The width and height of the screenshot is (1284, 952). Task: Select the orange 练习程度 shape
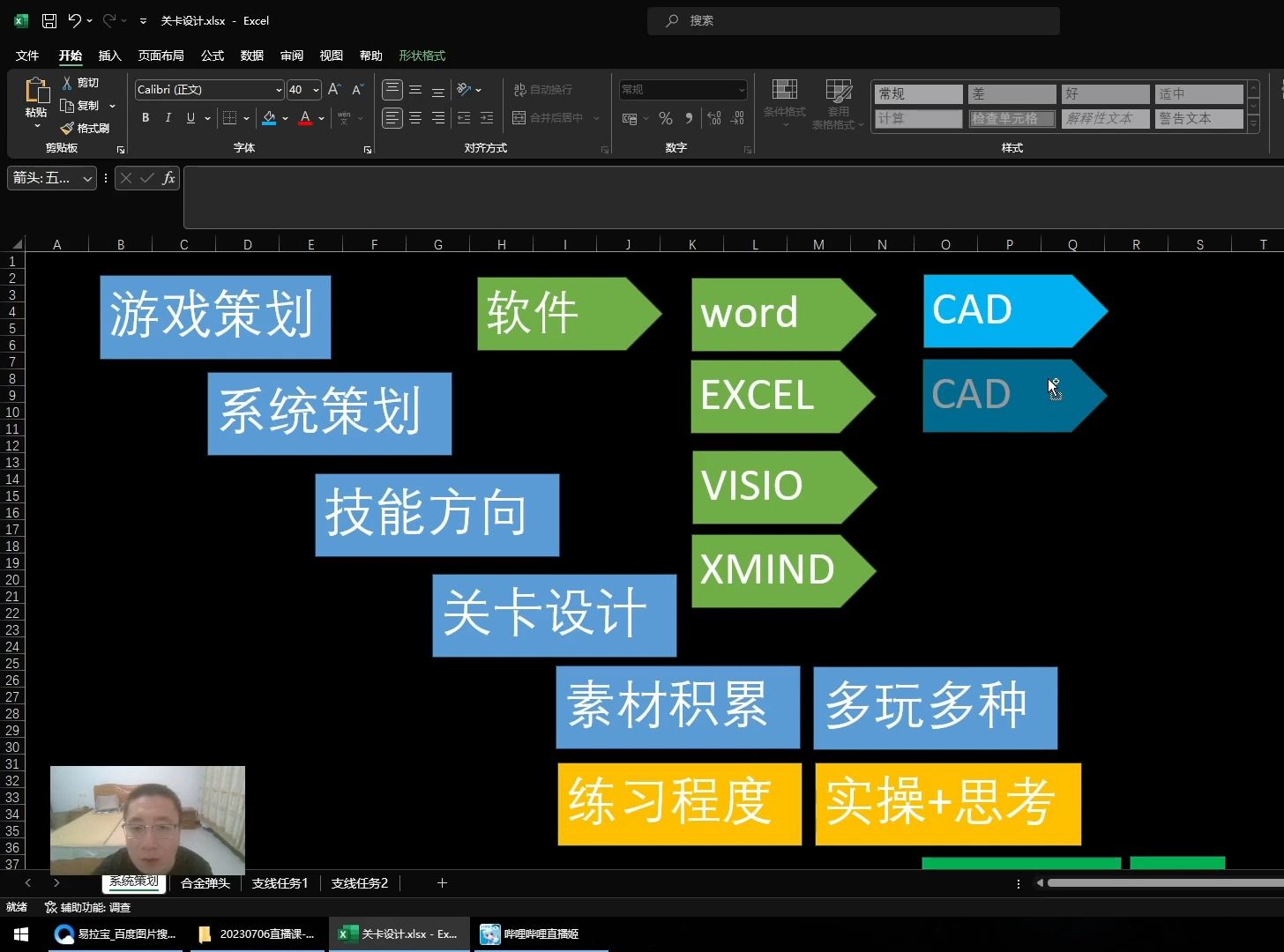[x=679, y=804]
